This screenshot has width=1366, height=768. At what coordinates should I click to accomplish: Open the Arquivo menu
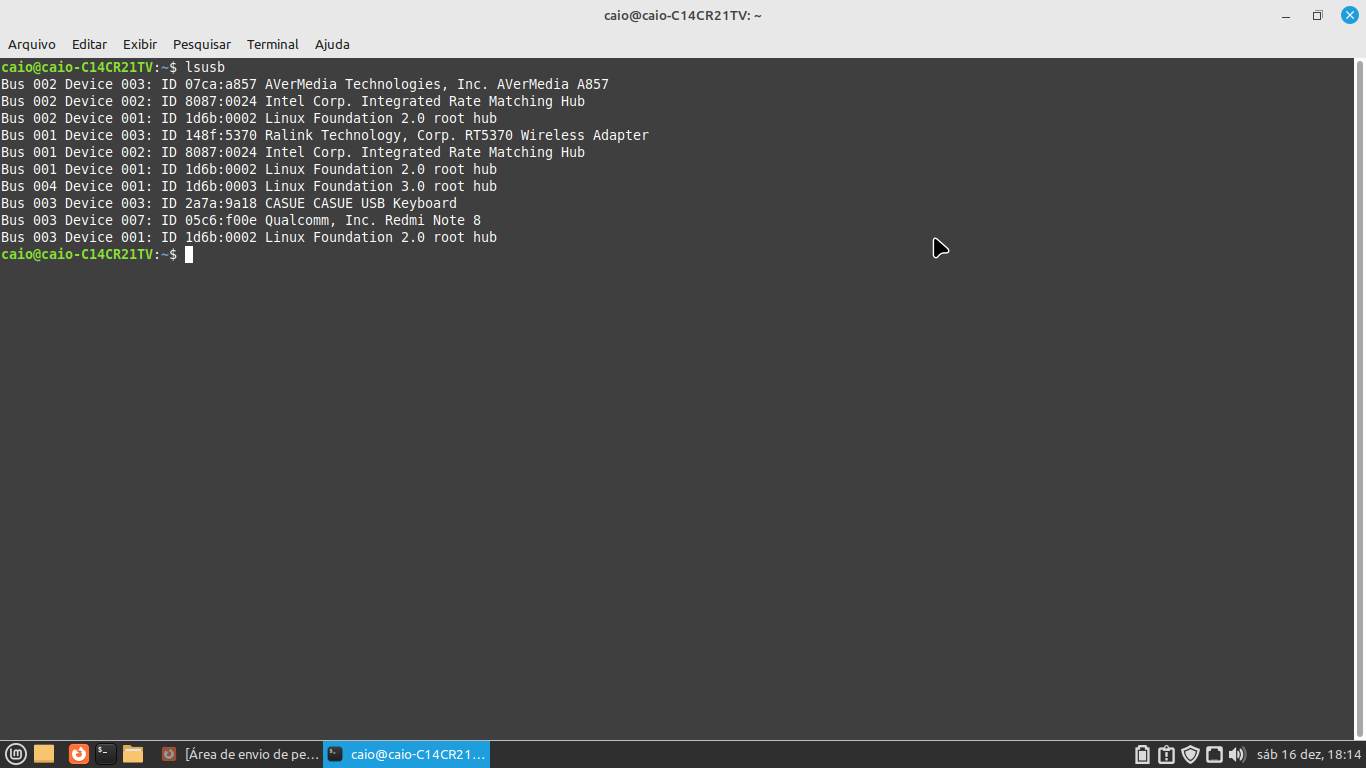[x=32, y=44]
